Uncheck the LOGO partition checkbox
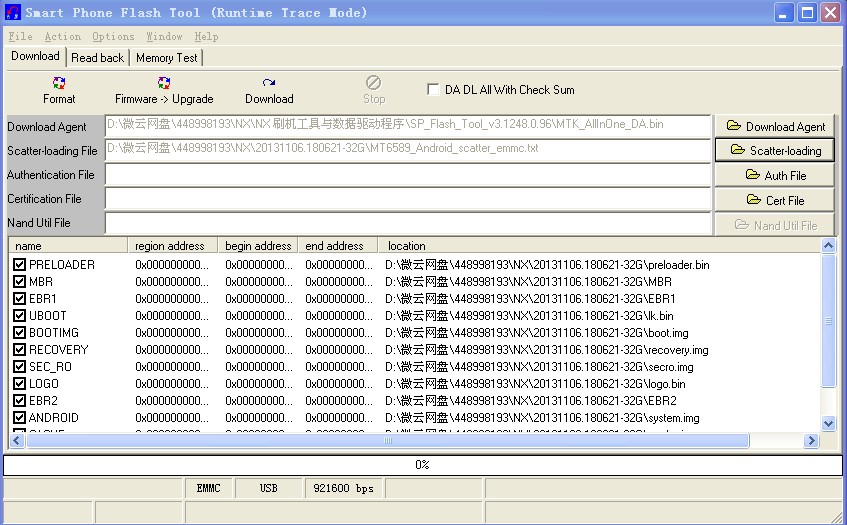 19,383
